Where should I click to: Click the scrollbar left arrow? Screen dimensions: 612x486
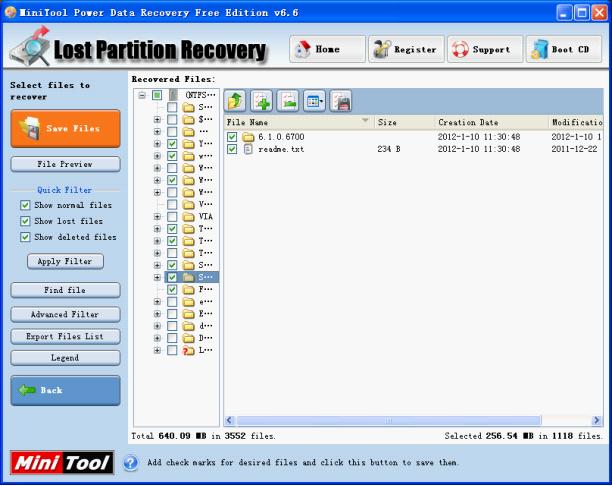(x=230, y=420)
